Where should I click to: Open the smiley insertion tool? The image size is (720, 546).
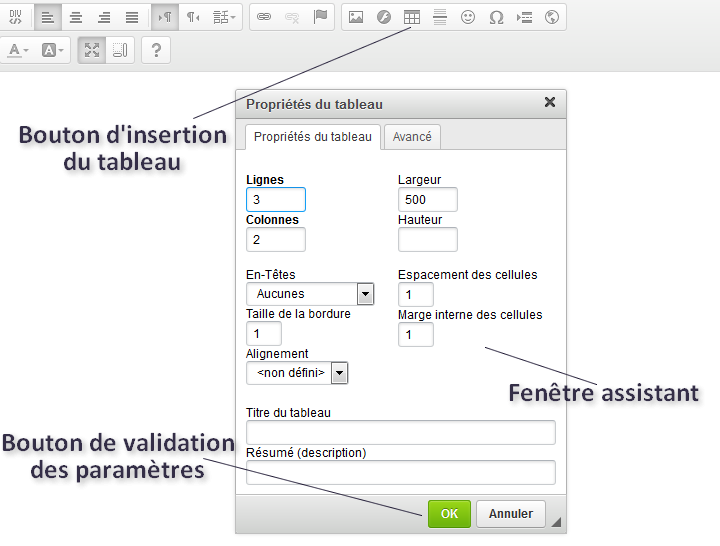(x=468, y=17)
